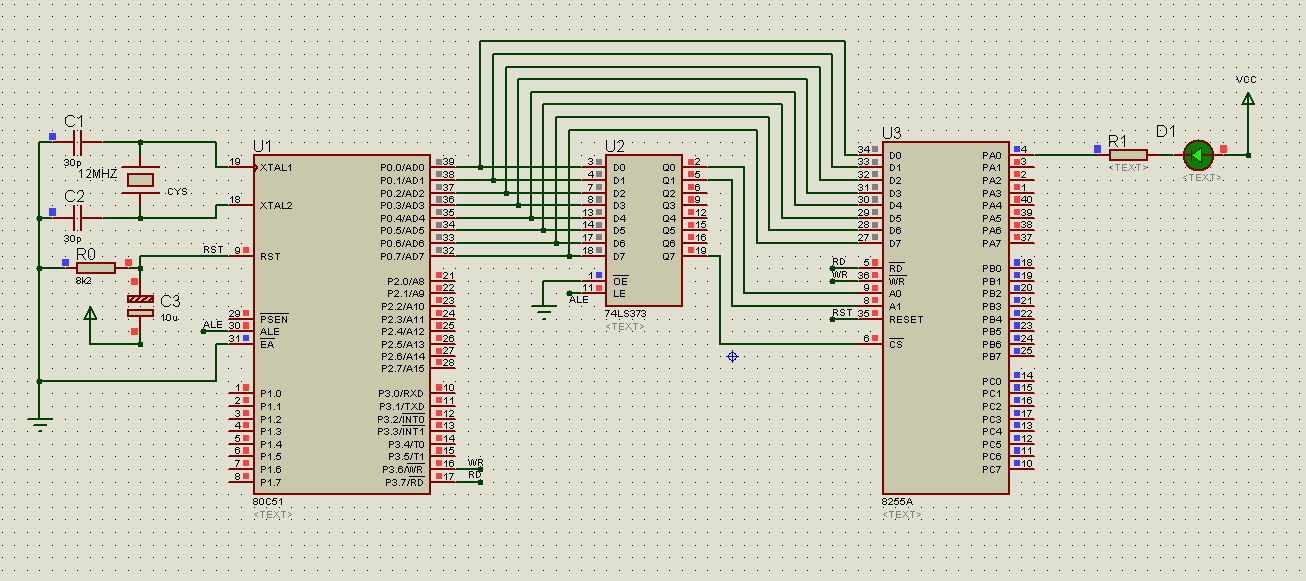1306x581 pixels.
Task: Select the R0 resistor symbol
Action: 97,268
